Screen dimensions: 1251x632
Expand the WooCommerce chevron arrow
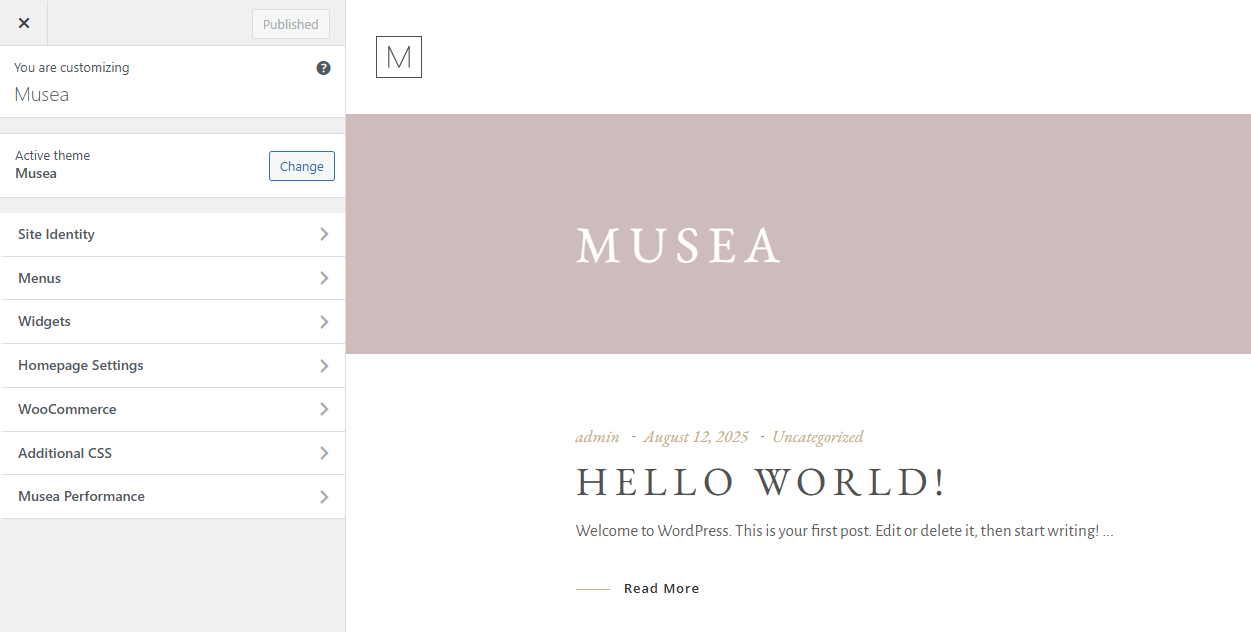point(324,409)
